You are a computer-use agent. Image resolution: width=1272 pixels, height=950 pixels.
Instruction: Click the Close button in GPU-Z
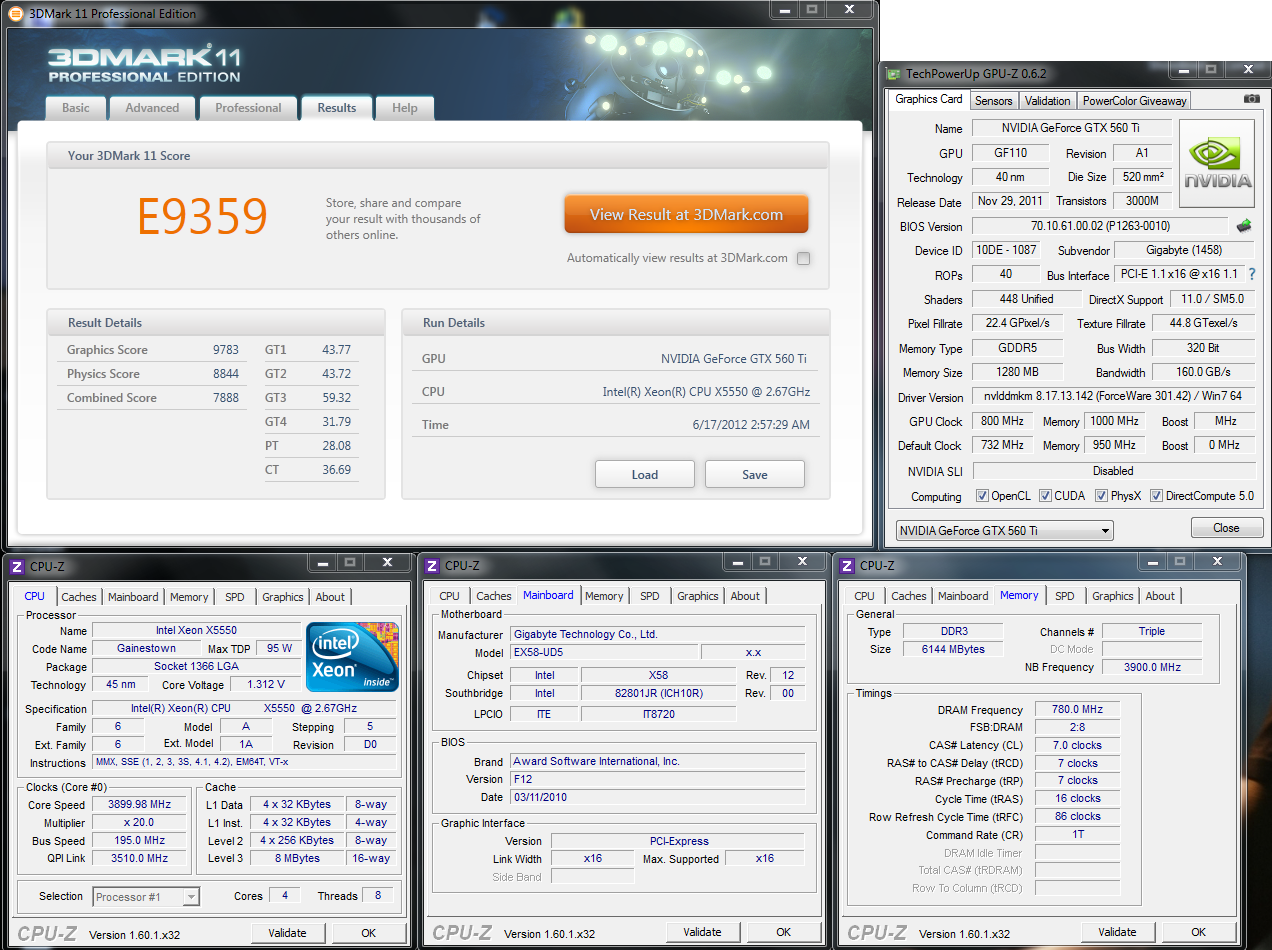tap(1226, 527)
